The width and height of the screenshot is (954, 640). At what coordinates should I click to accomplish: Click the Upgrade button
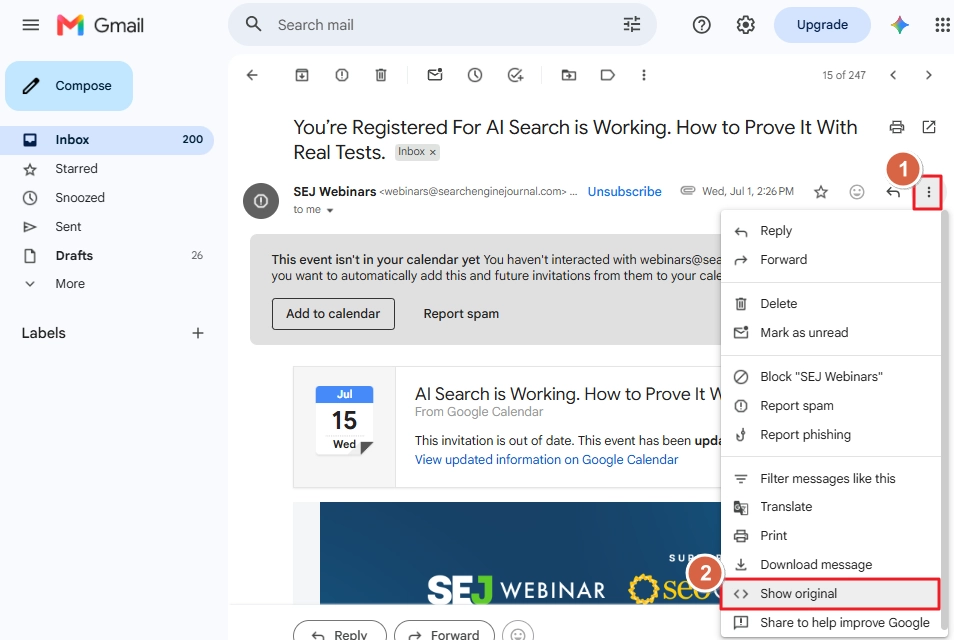pos(822,25)
